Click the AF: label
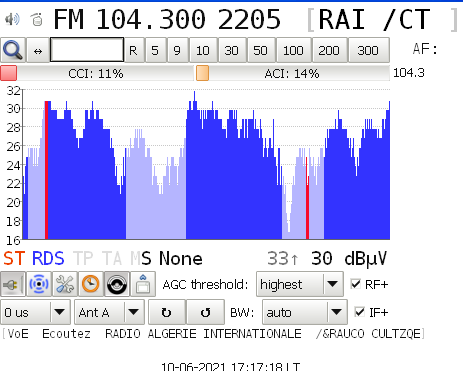 click(425, 49)
